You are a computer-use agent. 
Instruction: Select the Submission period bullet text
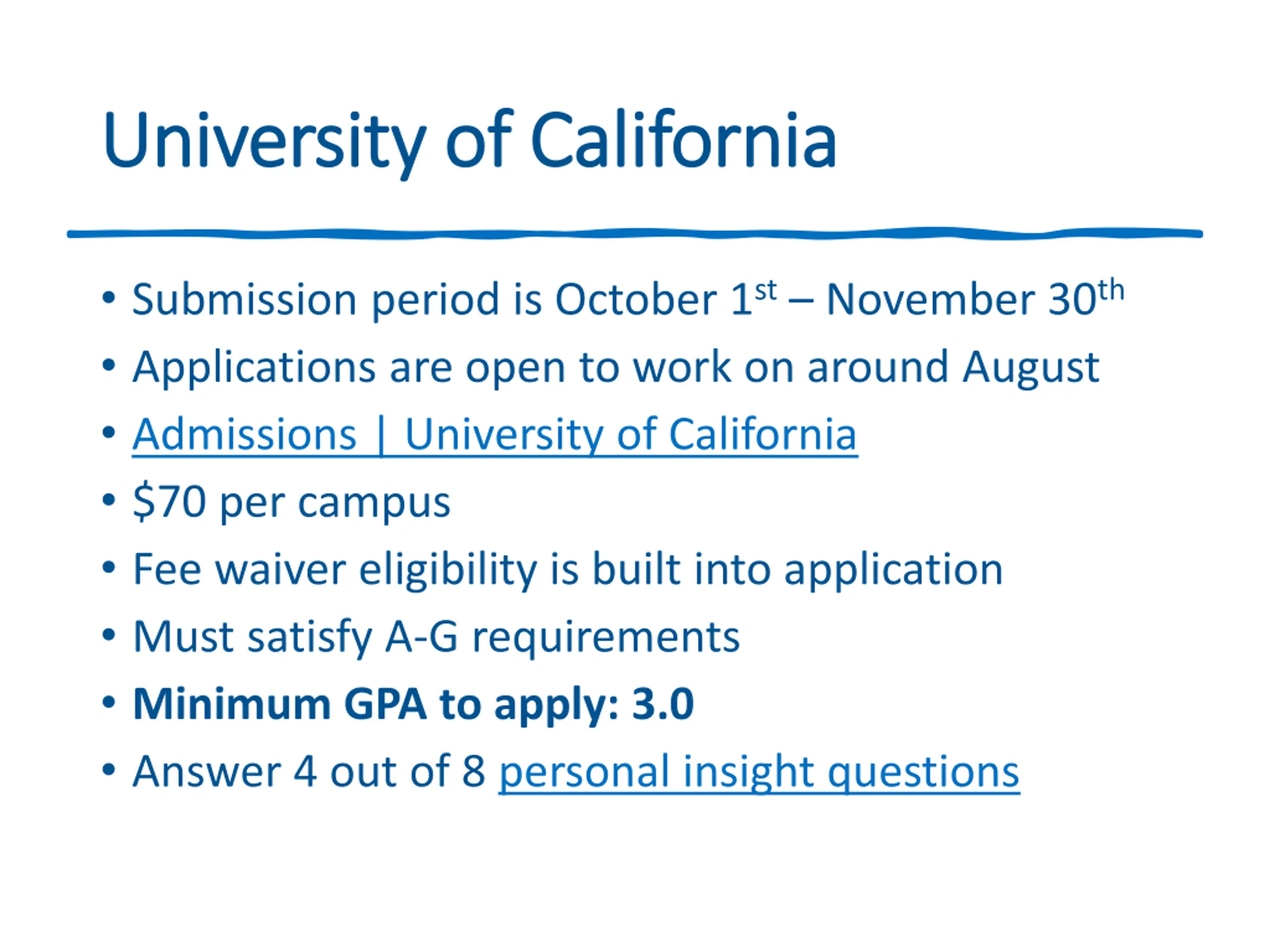628,299
